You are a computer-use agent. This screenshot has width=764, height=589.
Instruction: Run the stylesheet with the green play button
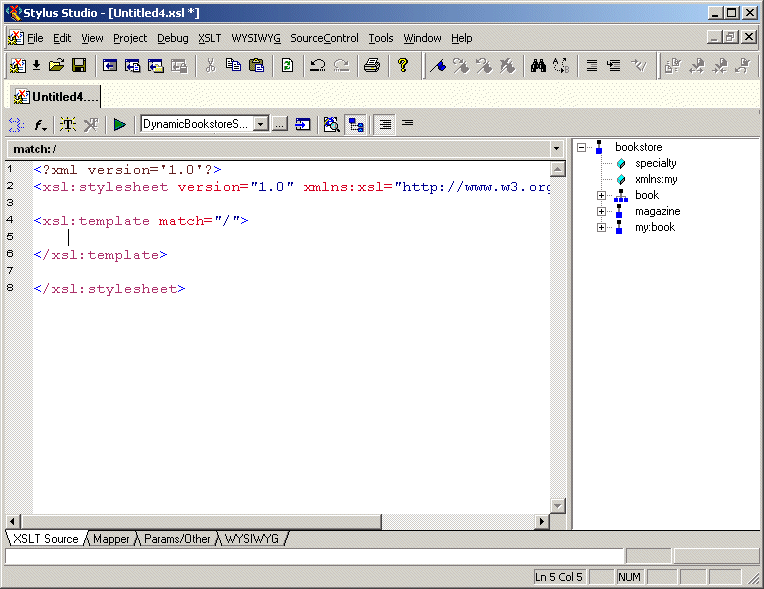point(120,125)
